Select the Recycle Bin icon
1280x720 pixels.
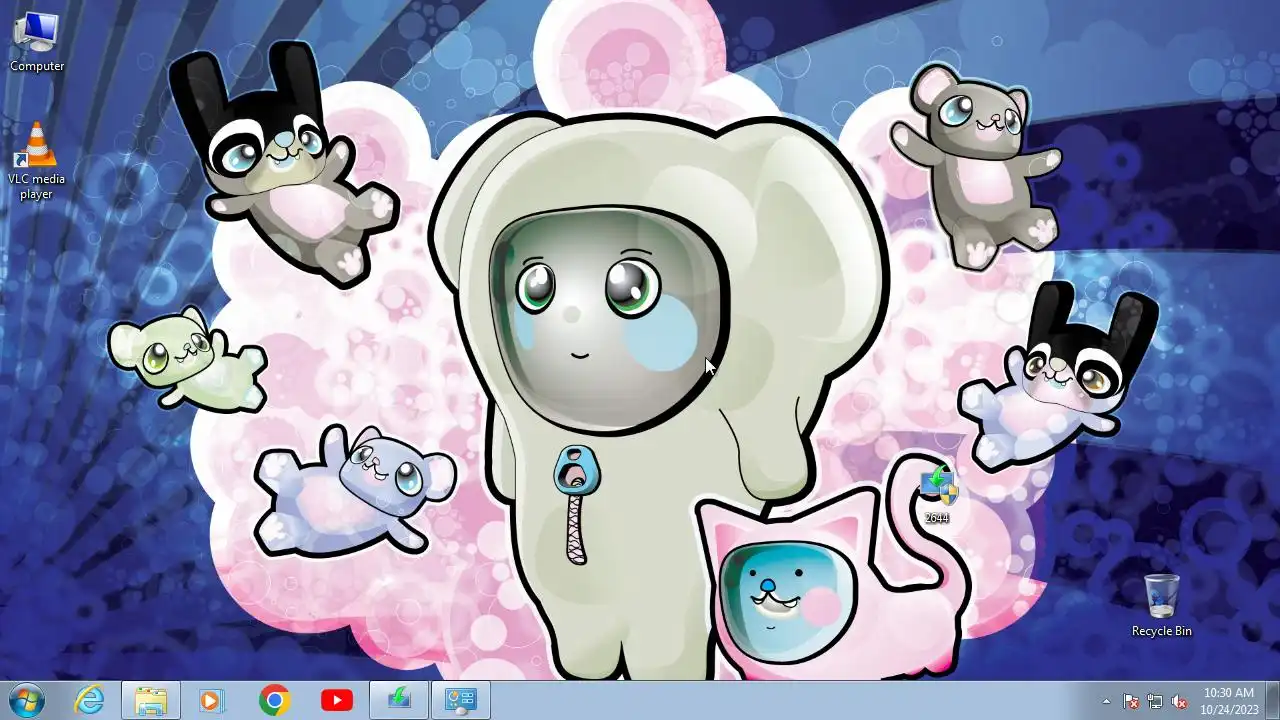(1161, 605)
